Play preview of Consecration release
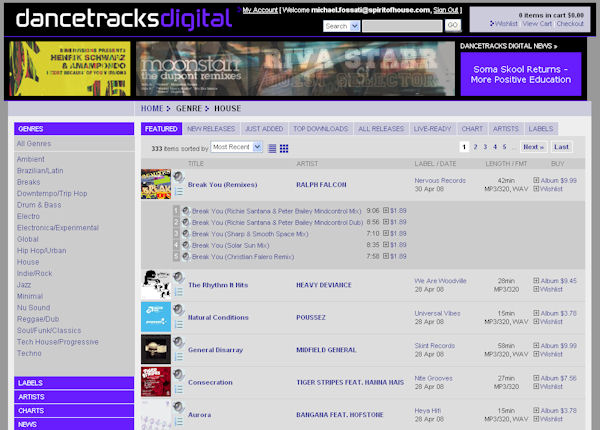Image resolution: width=600 pixels, height=430 pixels. coord(178,374)
